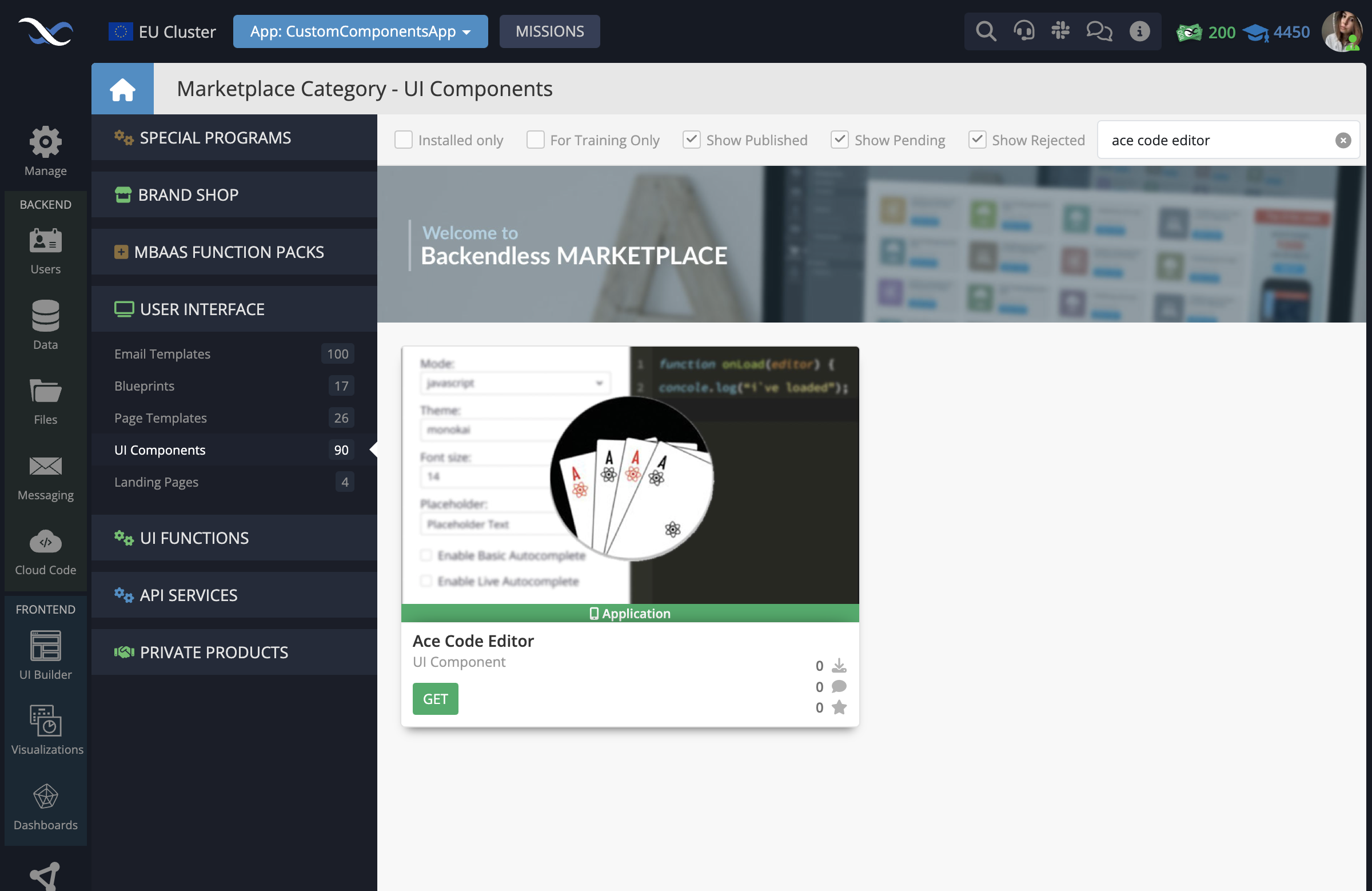Screen dimensions: 1372x891
Task: Open the search icon in top navigation
Action: (985, 31)
